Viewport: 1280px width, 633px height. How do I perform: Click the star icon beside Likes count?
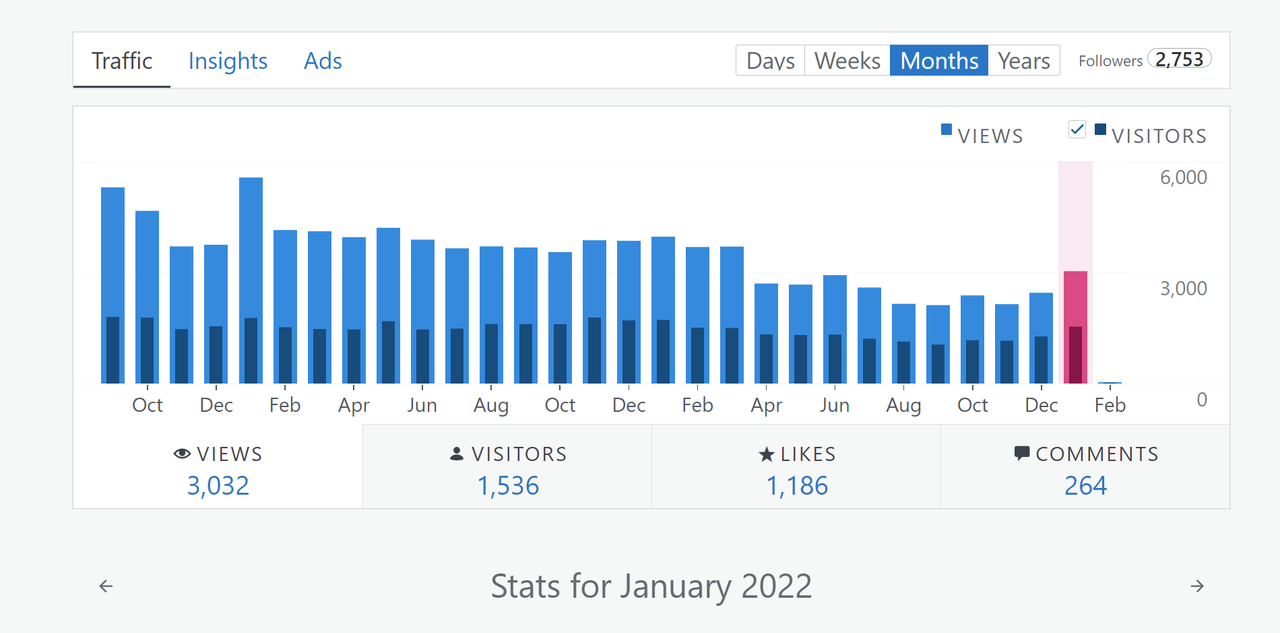click(767, 454)
